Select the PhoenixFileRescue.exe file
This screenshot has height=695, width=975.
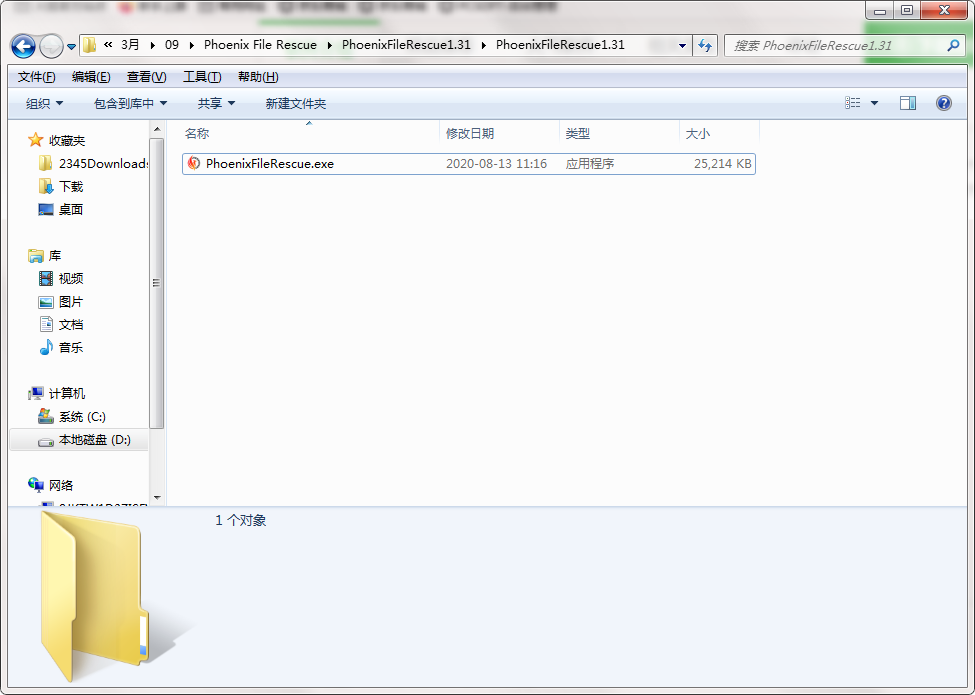click(469, 163)
